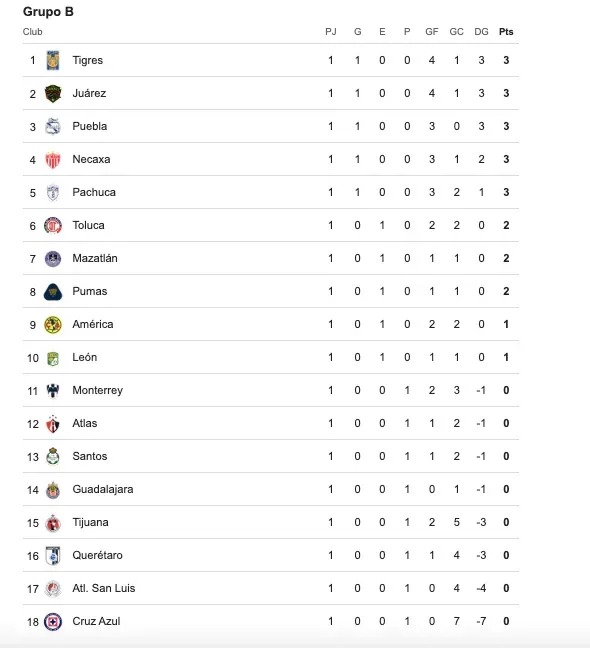Screen dimensions: 590x648
Task: Select the Tijuana table row name
Action: pyautogui.click(x=90, y=522)
